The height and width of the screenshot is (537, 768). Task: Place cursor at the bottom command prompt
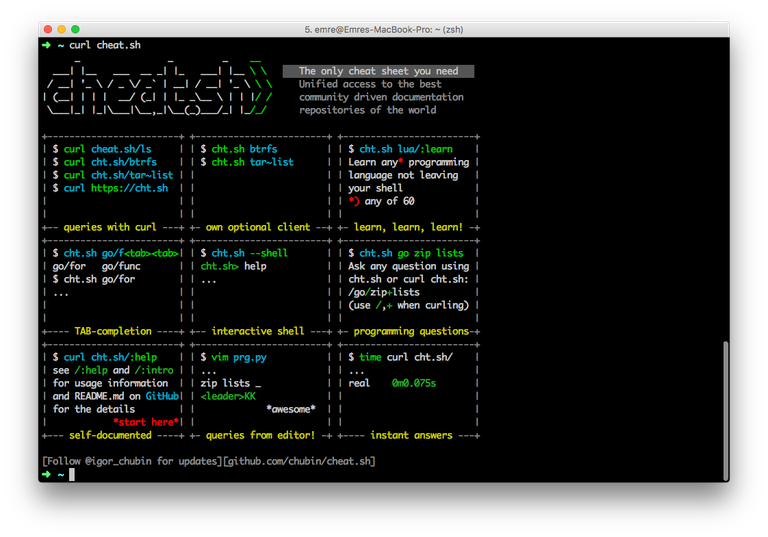point(71,474)
